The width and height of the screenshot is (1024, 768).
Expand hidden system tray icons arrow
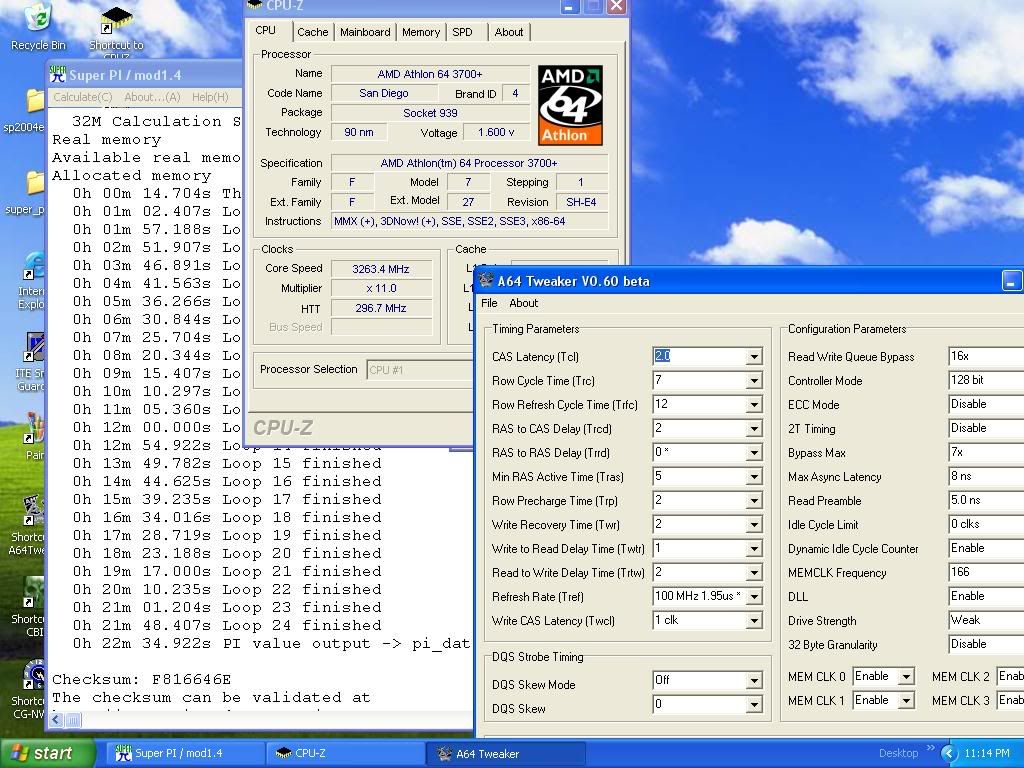(x=949, y=753)
